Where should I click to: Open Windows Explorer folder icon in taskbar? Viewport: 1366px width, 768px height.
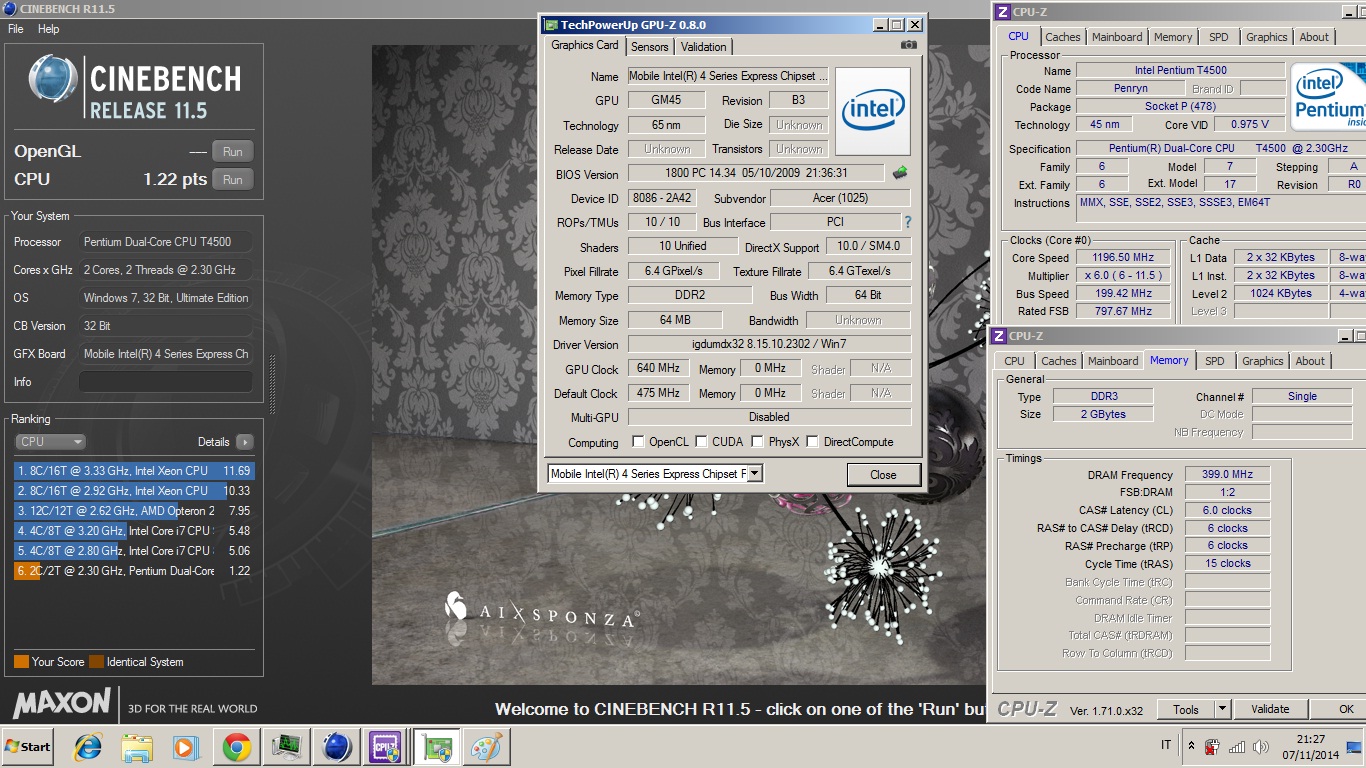click(137, 747)
